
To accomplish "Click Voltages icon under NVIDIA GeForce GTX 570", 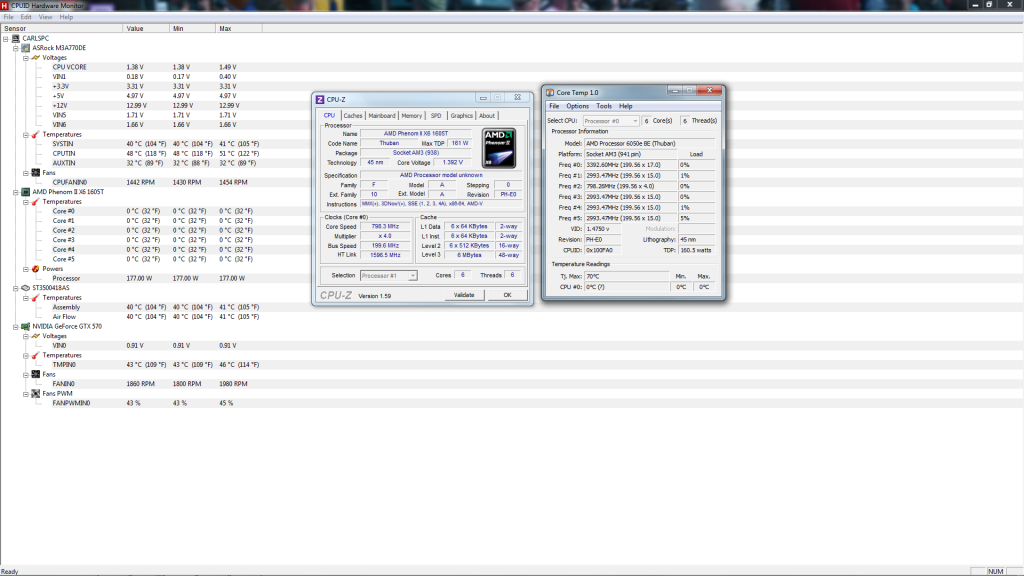I will coord(36,336).
